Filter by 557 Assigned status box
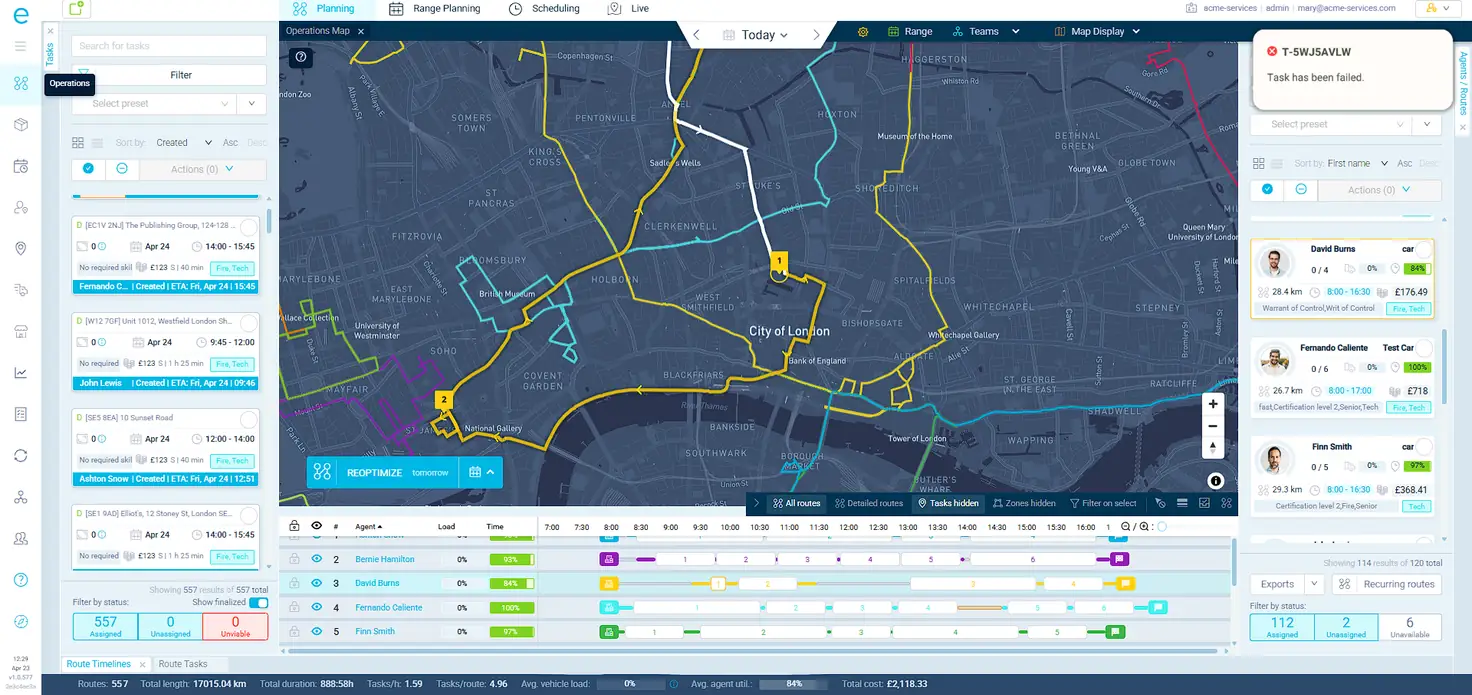 pyautogui.click(x=105, y=626)
